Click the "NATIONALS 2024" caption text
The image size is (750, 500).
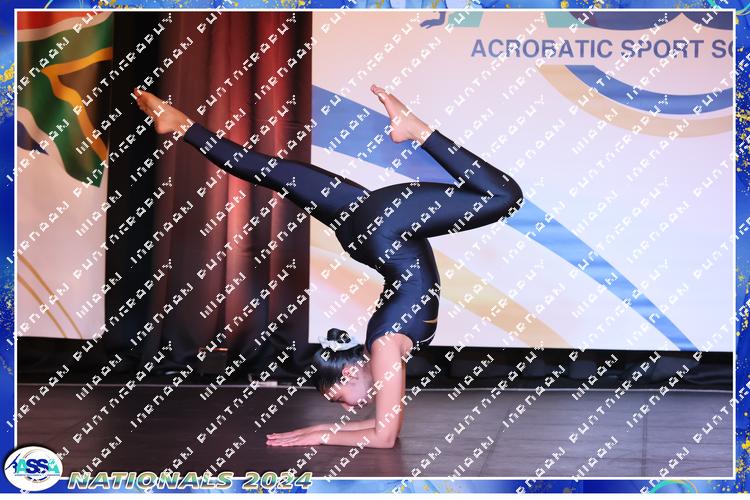[x=190, y=480]
